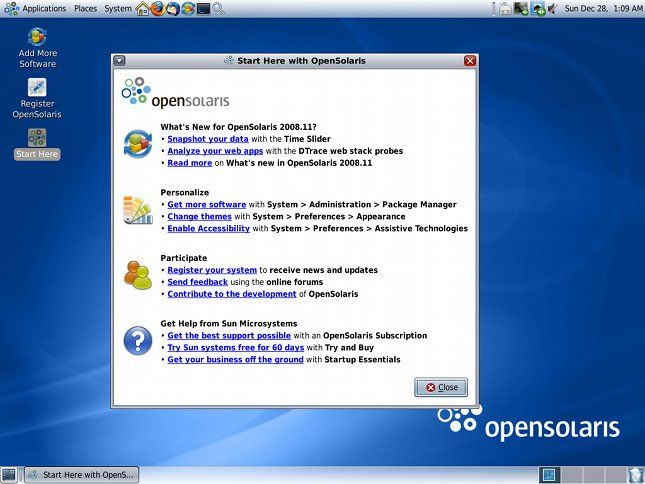The height and width of the screenshot is (484, 645).
Task: Switch to the first workspace
Action: [x=549, y=475]
